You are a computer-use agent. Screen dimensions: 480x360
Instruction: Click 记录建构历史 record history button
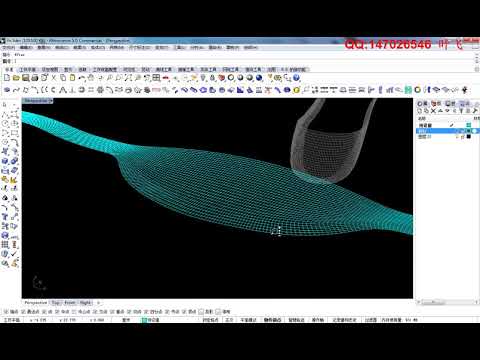344,320
